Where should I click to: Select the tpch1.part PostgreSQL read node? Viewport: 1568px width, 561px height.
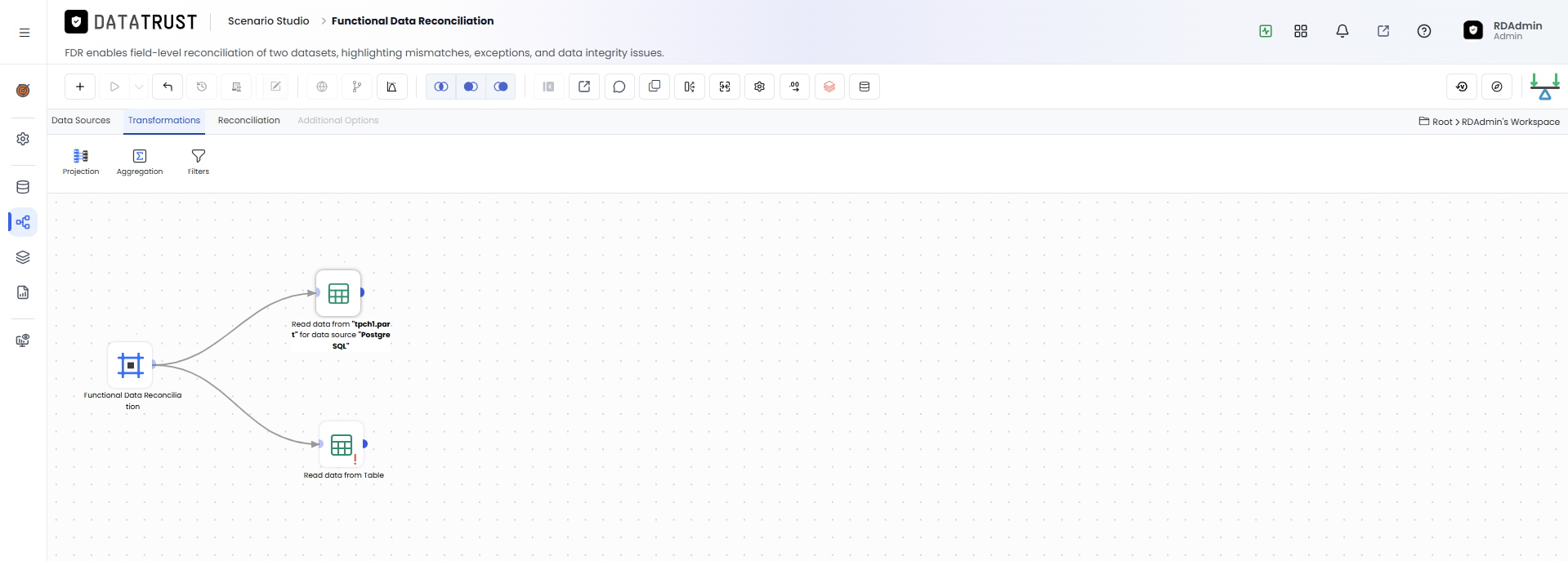point(338,293)
